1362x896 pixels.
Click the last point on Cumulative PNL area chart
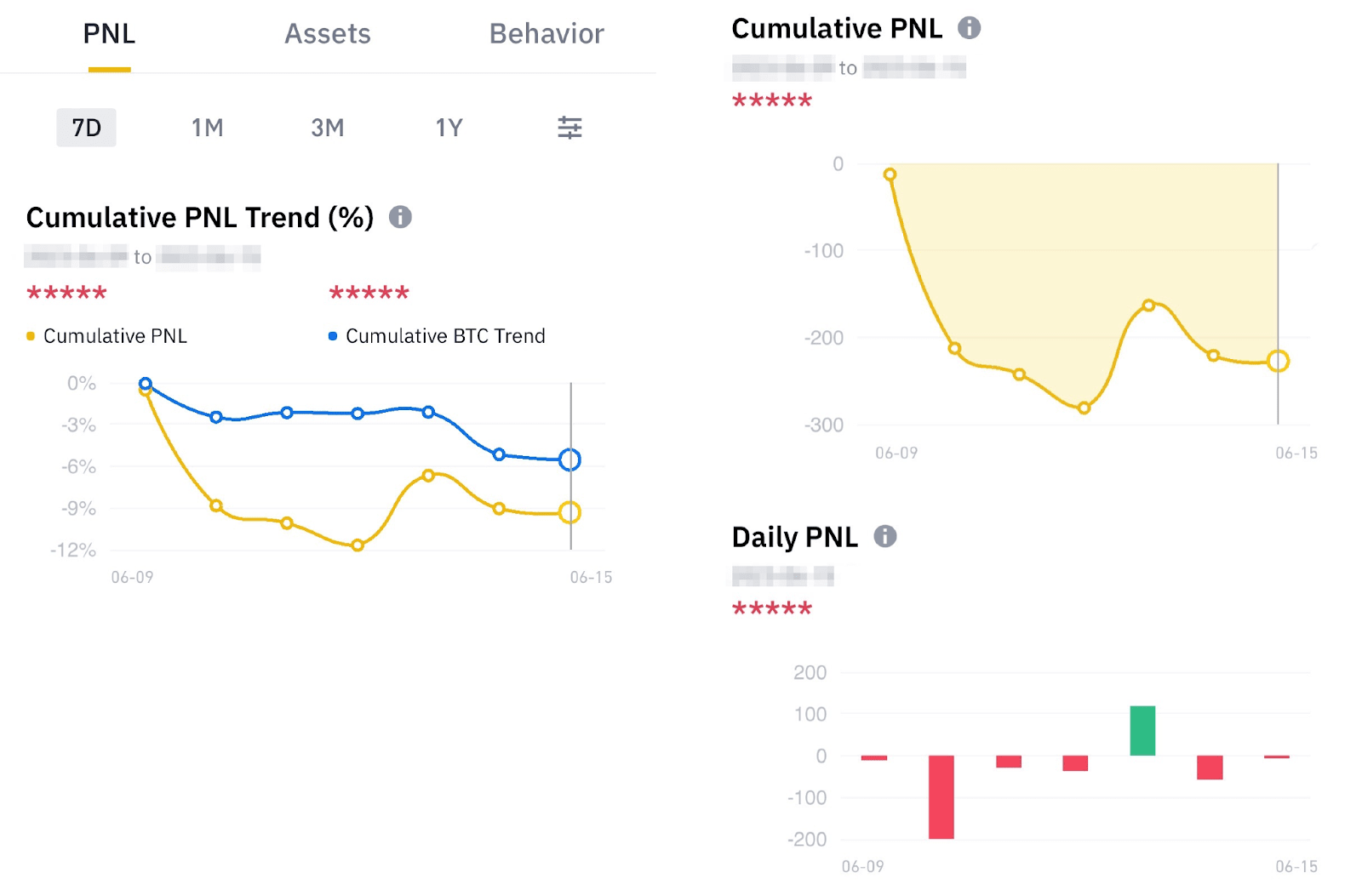(x=1278, y=361)
